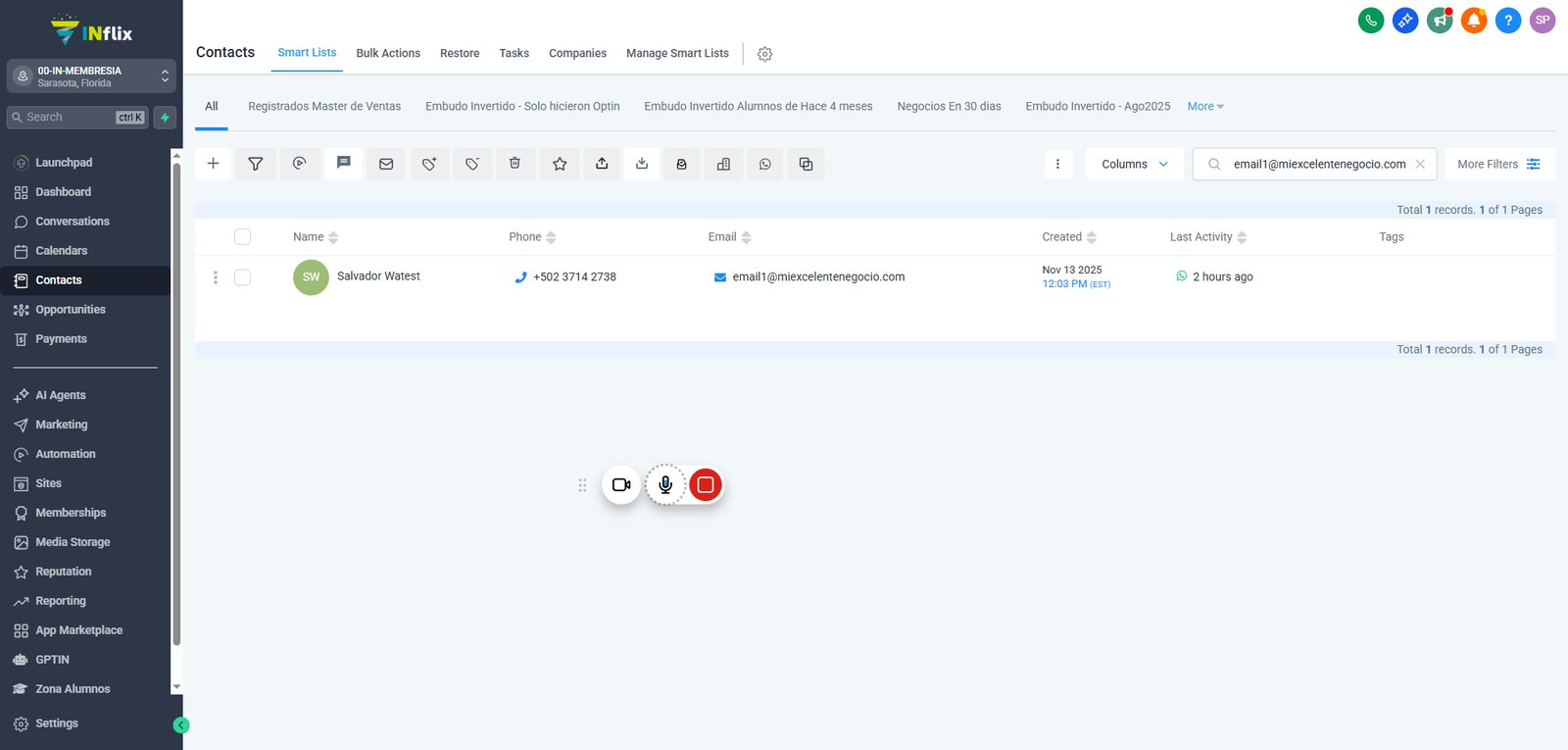The image size is (1568, 750).
Task: Open the 00-IN-MEMBRESIA account switcher
Action: (x=92, y=76)
